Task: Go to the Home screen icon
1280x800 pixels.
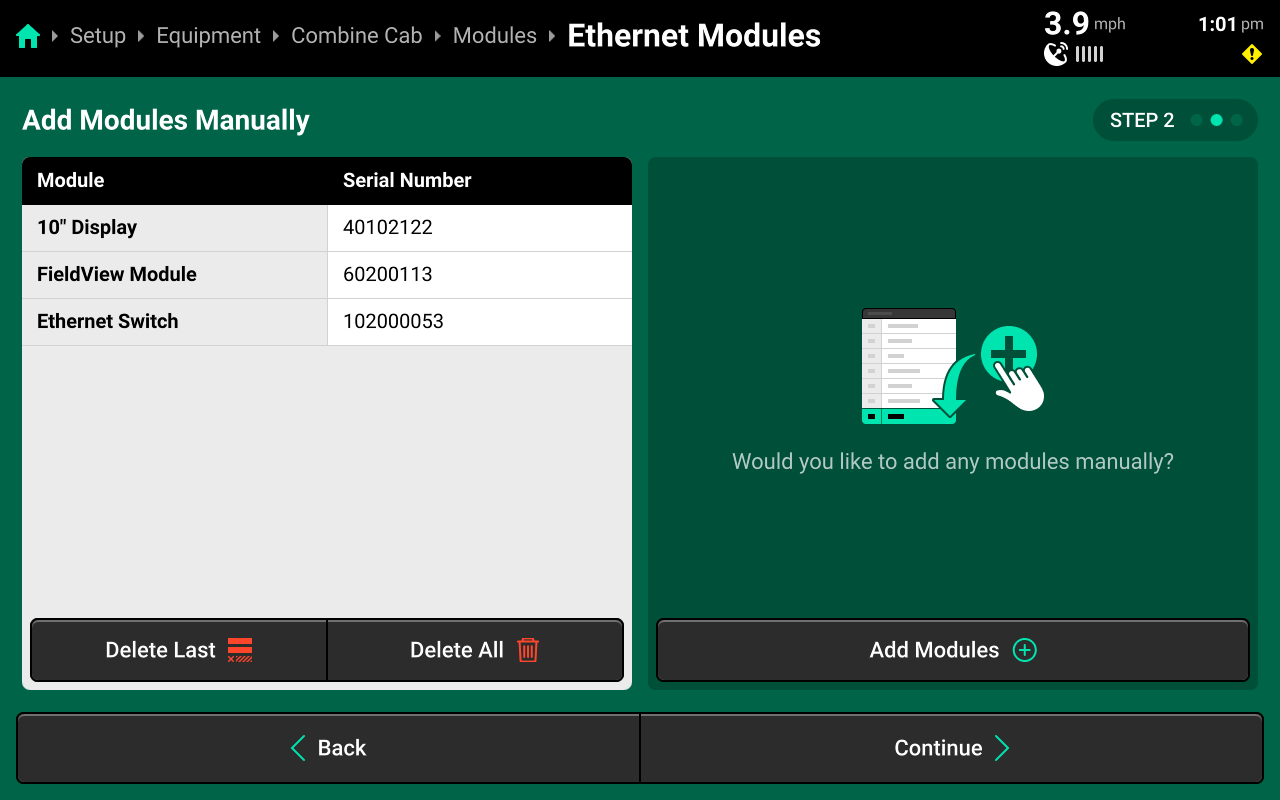Action: click(28, 37)
